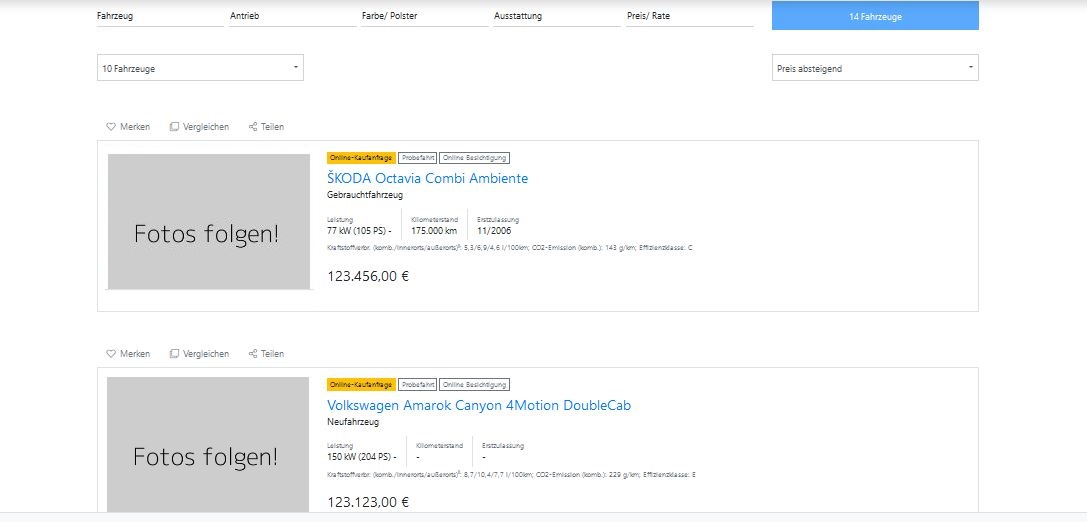Click the power value '77 kW (105 PS)'
This screenshot has width=1087, height=522.
pyautogui.click(x=356, y=231)
